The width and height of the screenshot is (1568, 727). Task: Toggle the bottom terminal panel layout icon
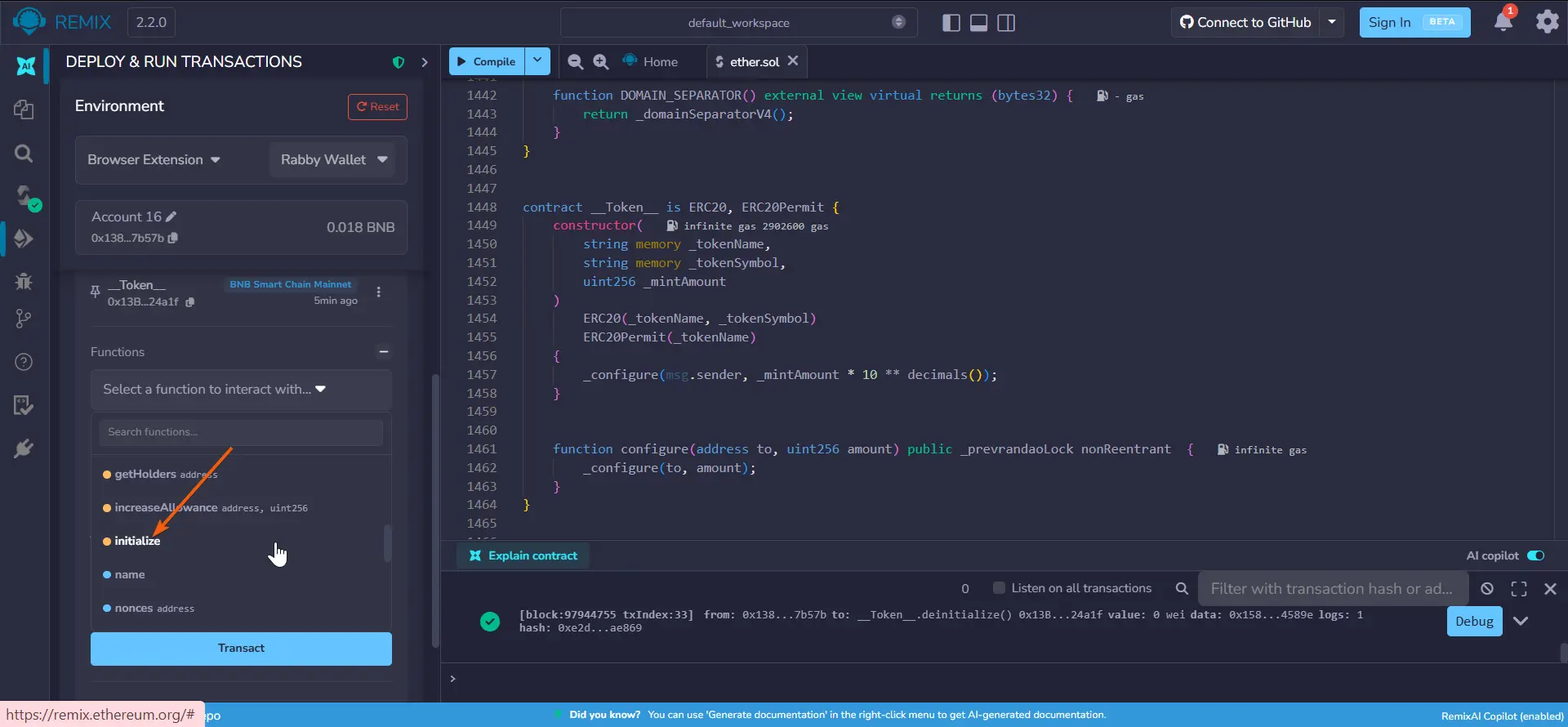[978, 23]
